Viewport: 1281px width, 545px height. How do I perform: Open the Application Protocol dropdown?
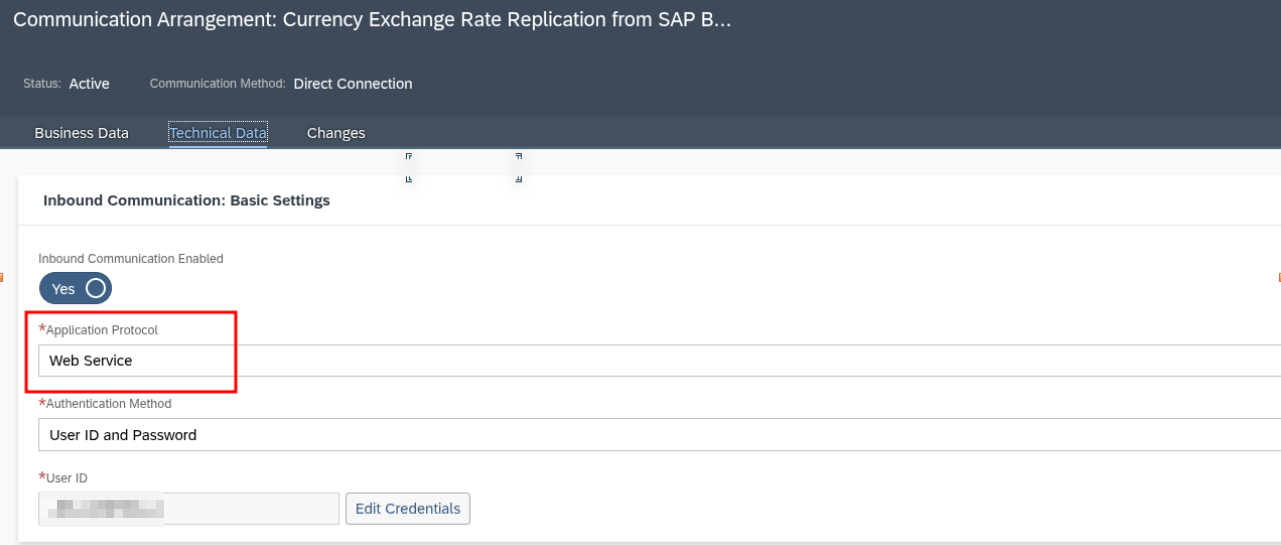pyautogui.click(x=658, y=361)
